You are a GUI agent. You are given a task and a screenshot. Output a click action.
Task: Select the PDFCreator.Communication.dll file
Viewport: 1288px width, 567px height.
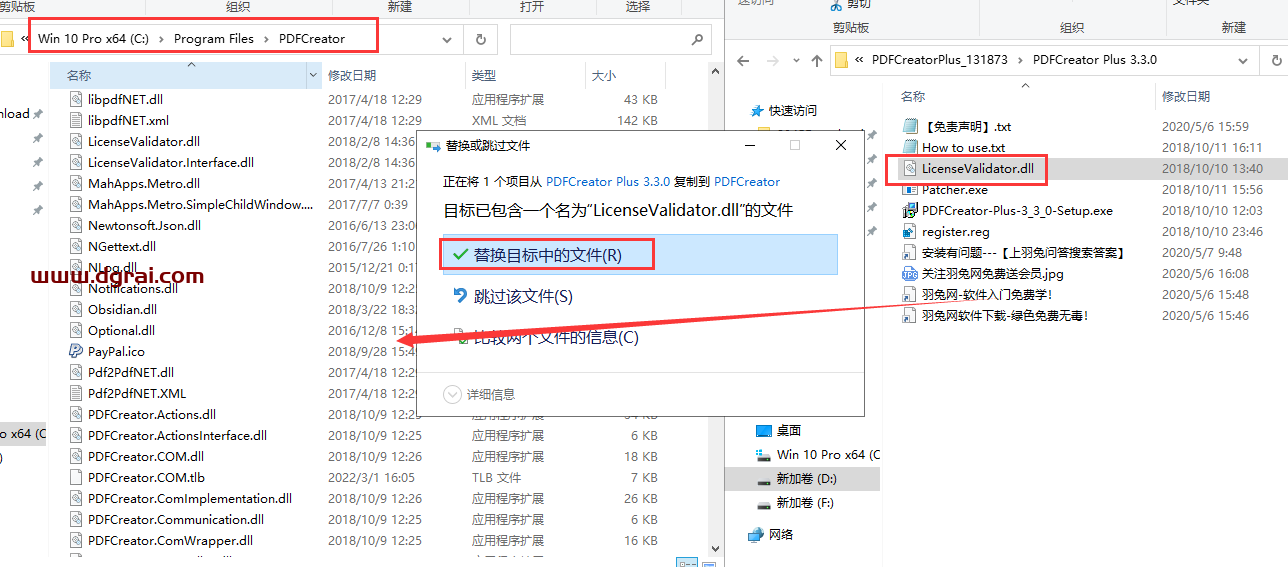click(x=176, y=519)
